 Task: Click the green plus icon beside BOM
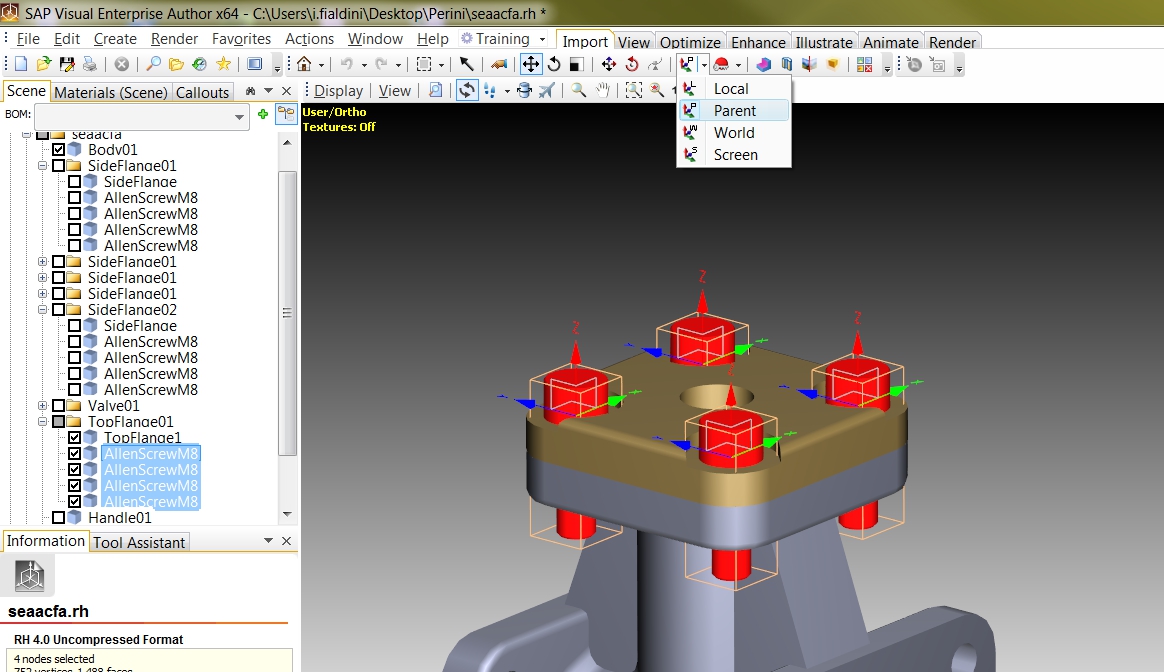pos(263,114)
